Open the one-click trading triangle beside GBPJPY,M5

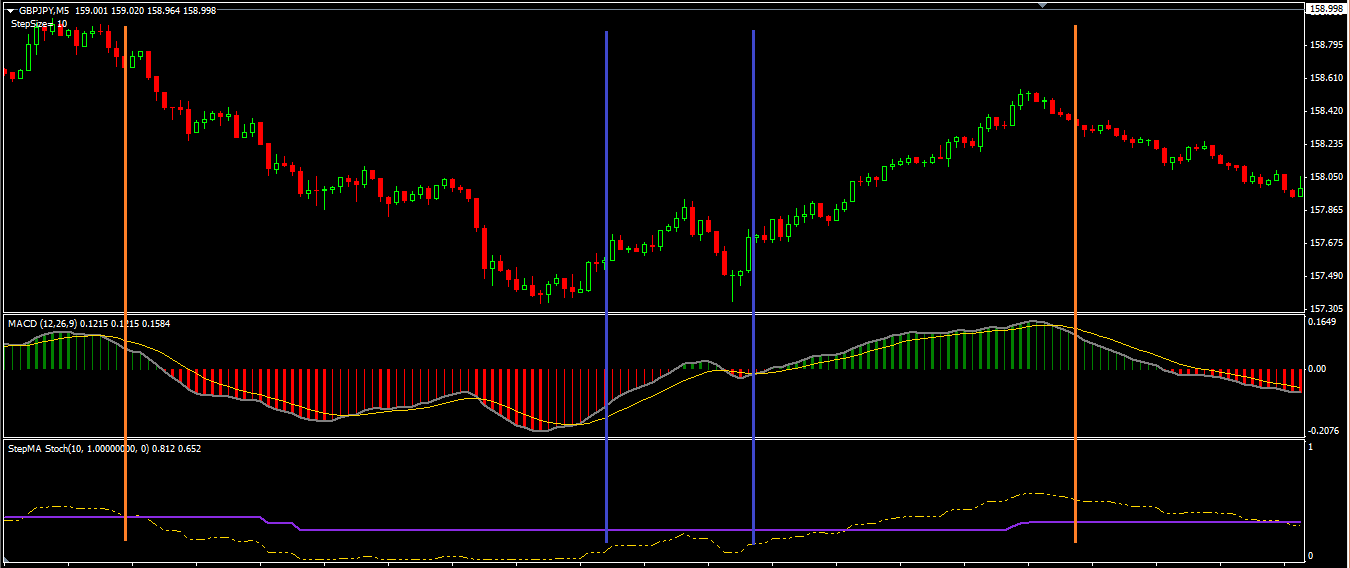point(11,10)
